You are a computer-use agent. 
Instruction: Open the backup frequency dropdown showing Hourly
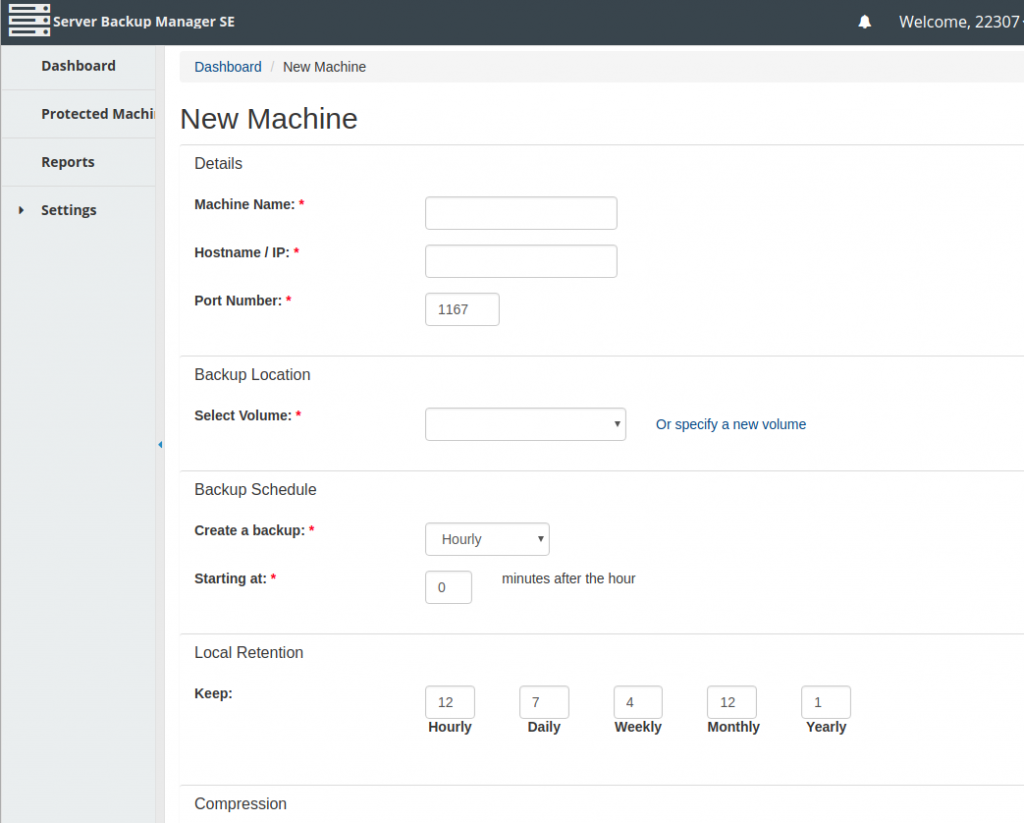[x=487, y=539]
